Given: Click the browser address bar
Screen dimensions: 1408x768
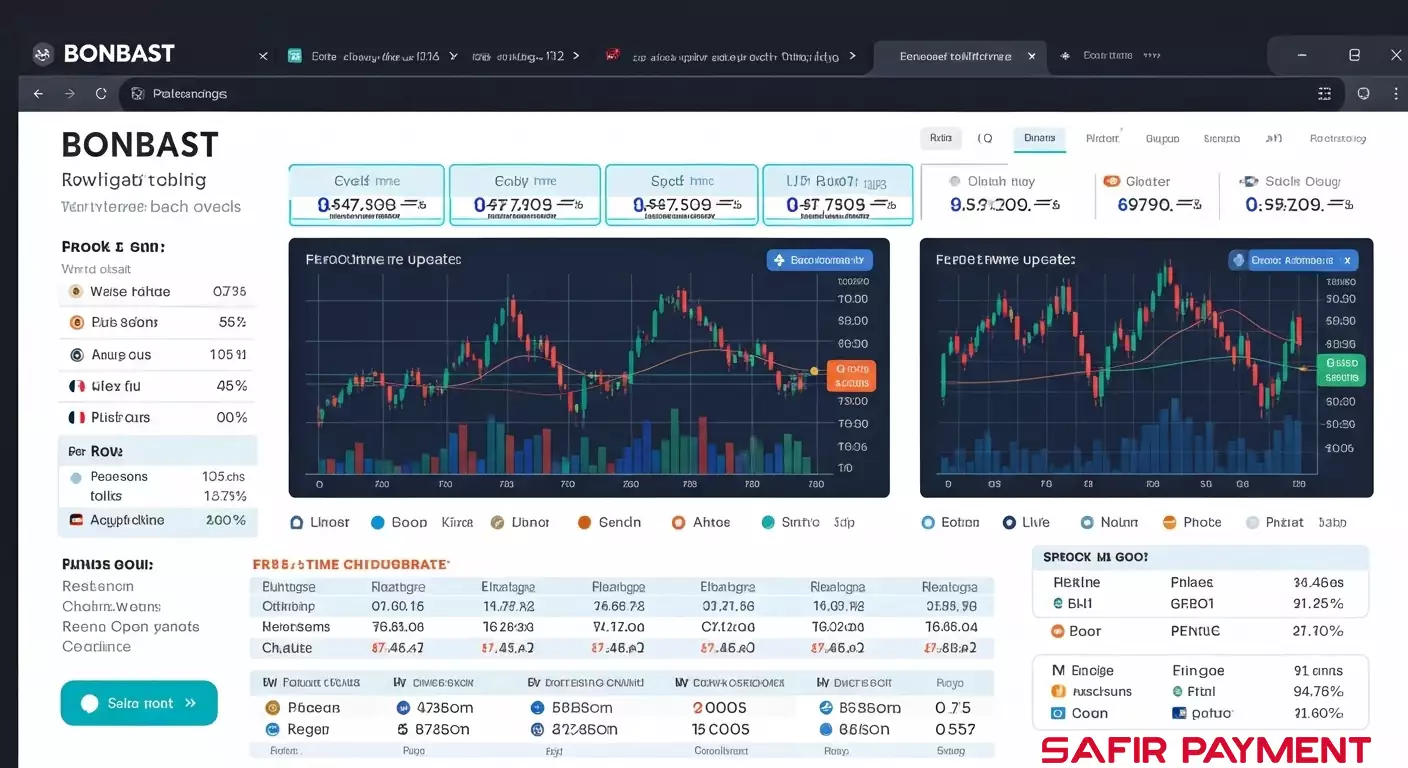Looking at the screenshot, I should (x=700, y=94).
